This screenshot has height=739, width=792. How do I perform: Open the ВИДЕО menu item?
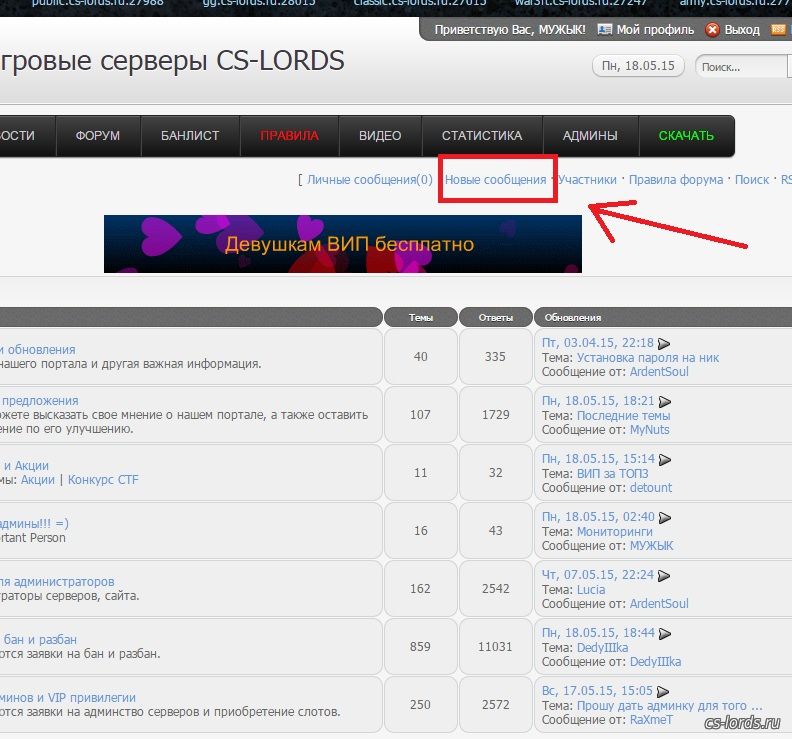click(380, 136)
